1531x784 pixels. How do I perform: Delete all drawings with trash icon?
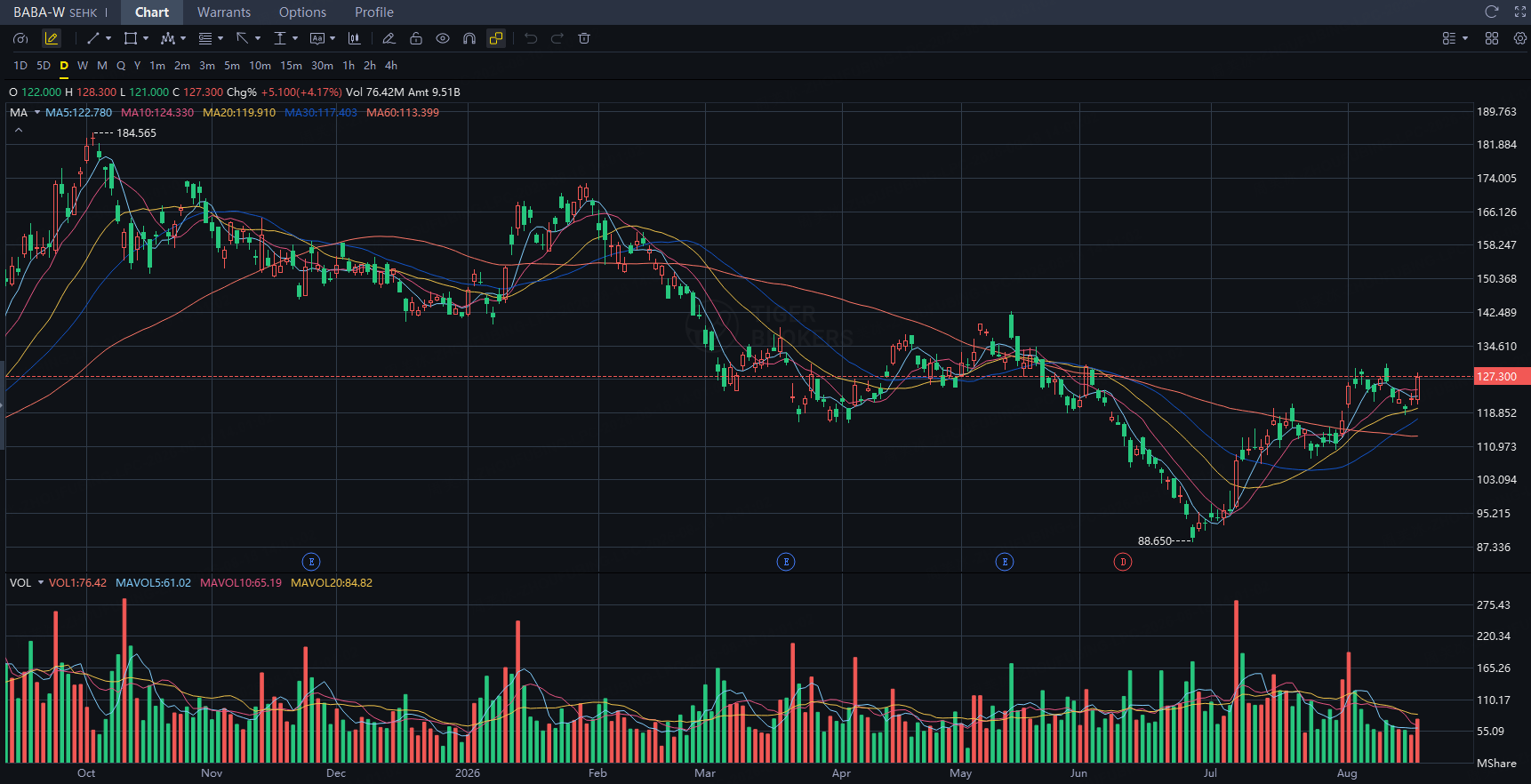pyautogui.click(x=584, y=38)
